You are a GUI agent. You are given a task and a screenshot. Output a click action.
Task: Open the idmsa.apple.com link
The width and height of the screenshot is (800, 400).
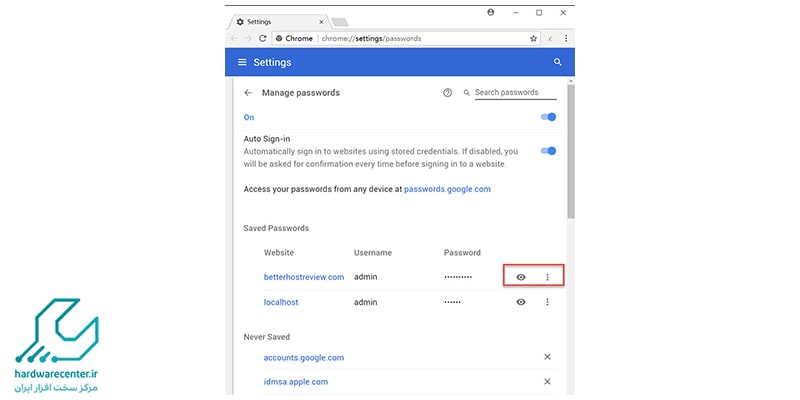point(296,382)
